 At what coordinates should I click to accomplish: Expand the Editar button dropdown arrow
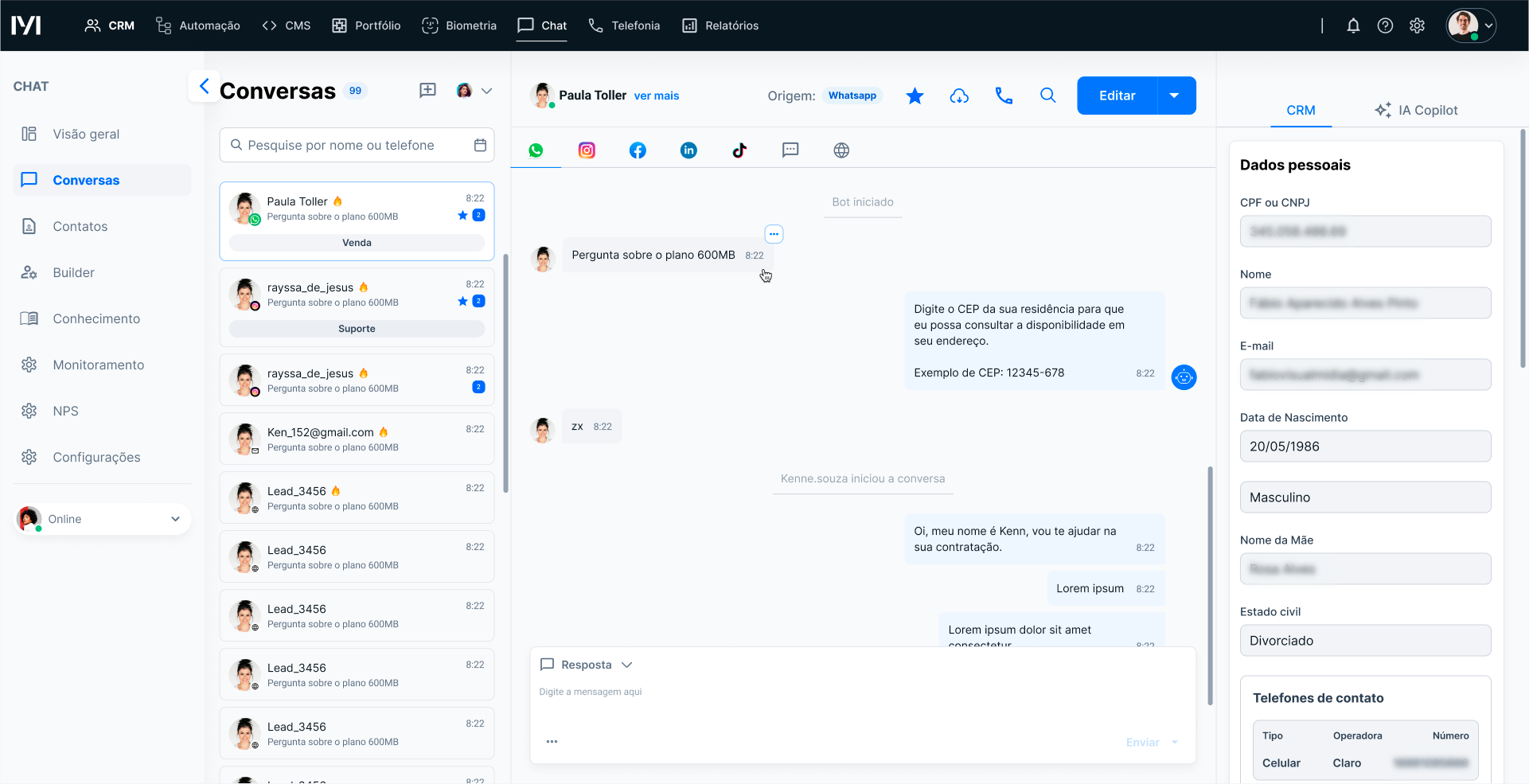pyautogui.click(x=1174, y=96)
